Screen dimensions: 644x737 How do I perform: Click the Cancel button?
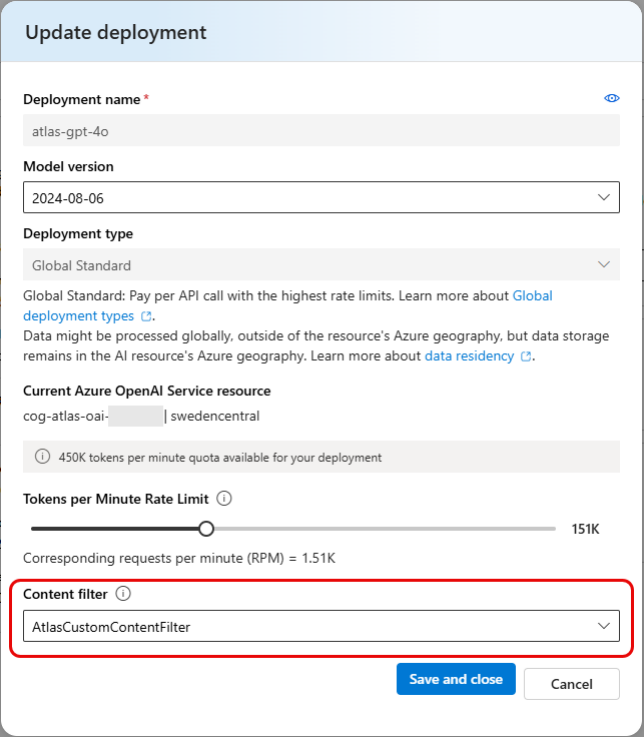click(572, 684)
